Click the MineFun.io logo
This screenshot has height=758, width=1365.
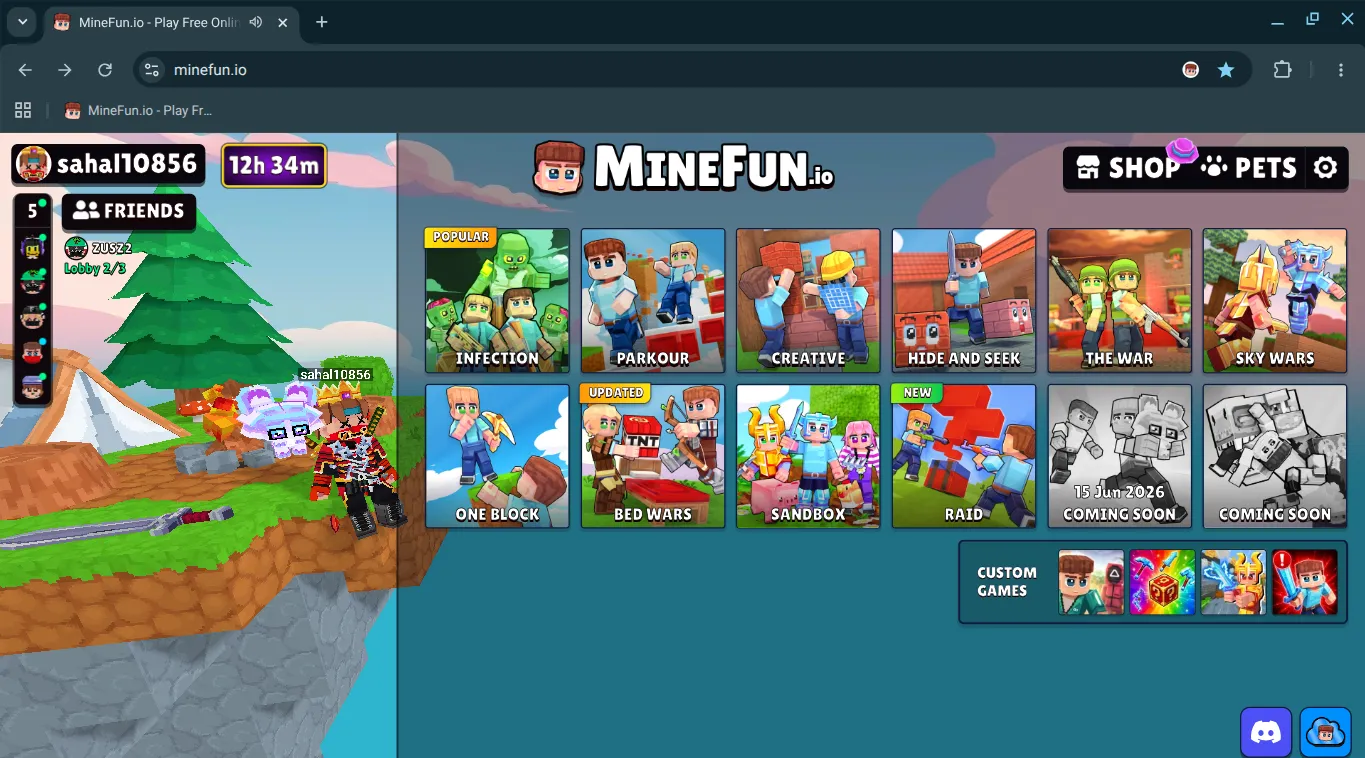coord(683,167)
